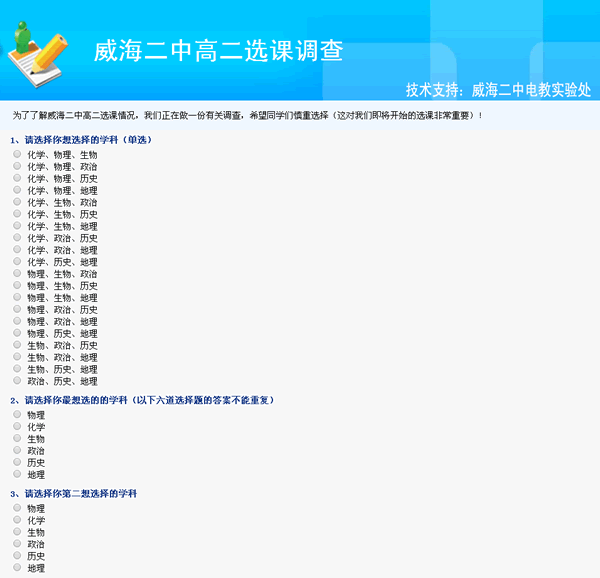Choose the 化学、物理、政治 combination
Viewport: 600px width, 578px height.
(x=17, y=166)
